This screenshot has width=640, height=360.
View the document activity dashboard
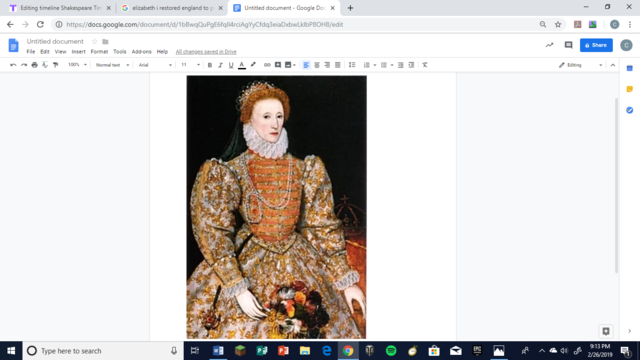pos(549,45)
